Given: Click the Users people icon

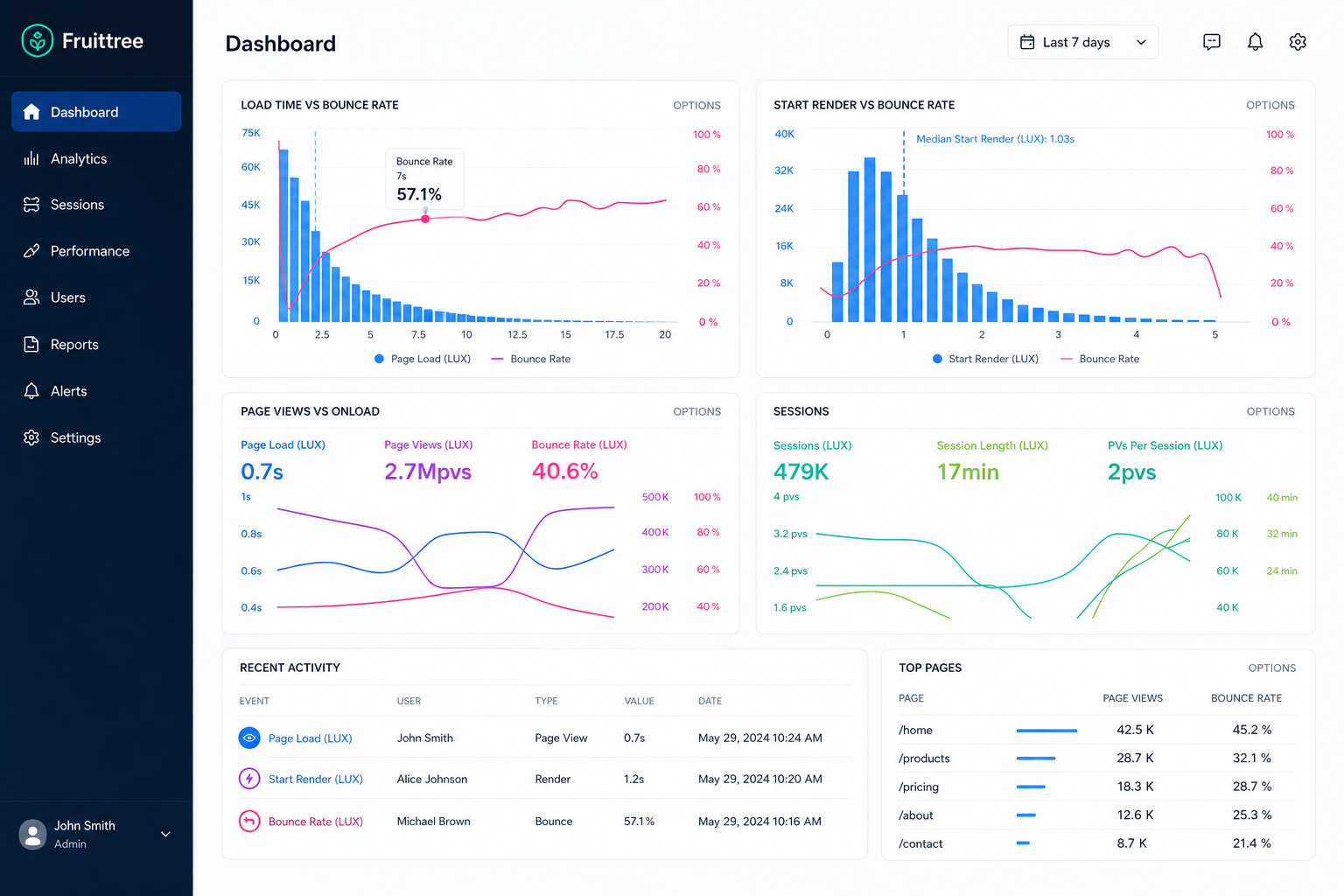Looking at the screenshot, I should [x=31, y=297].
